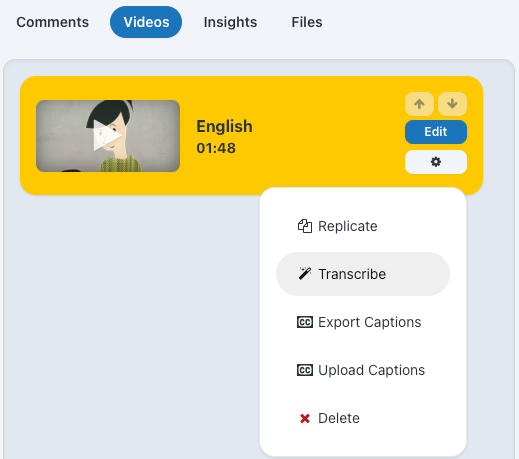The image size is (519, 459).
Task: Click the magic wand Transcribe icon
Action: click(305, 274)
